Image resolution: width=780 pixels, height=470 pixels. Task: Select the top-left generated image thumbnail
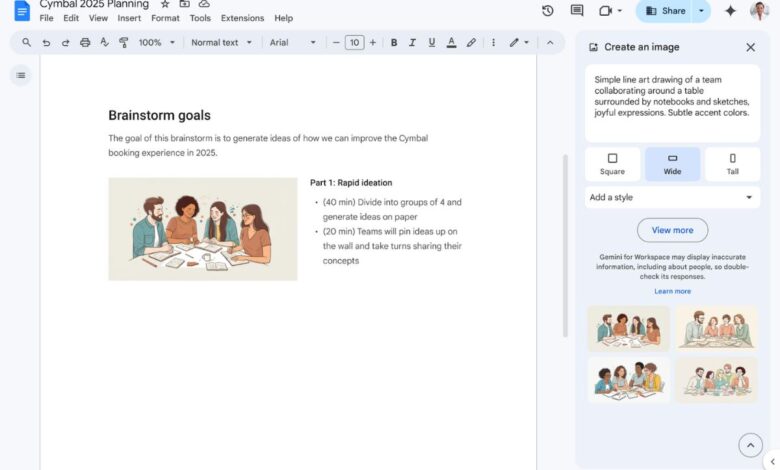click(x=629, y=329)
